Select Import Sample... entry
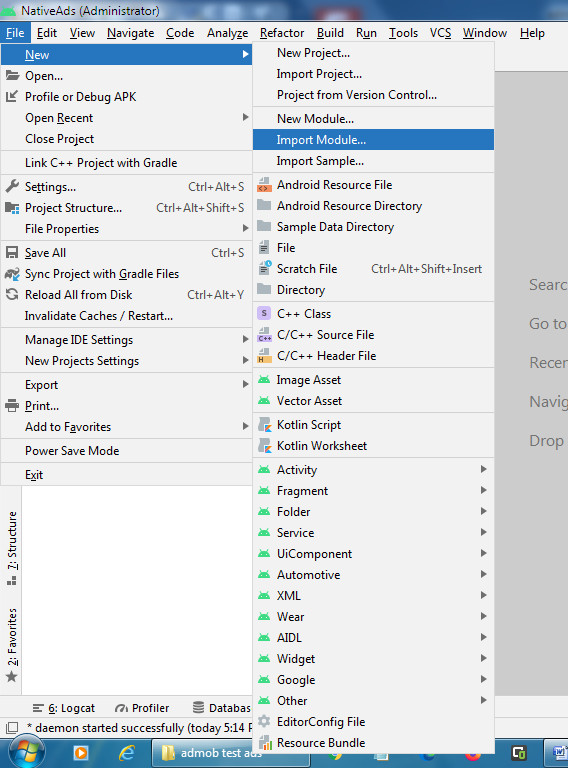Image resolution: width=568 pixels, height=768 pixels. [x=373, y=161]
